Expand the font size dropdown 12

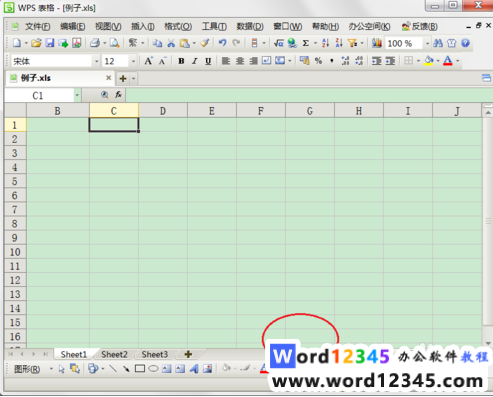click(x=133, y=61)
